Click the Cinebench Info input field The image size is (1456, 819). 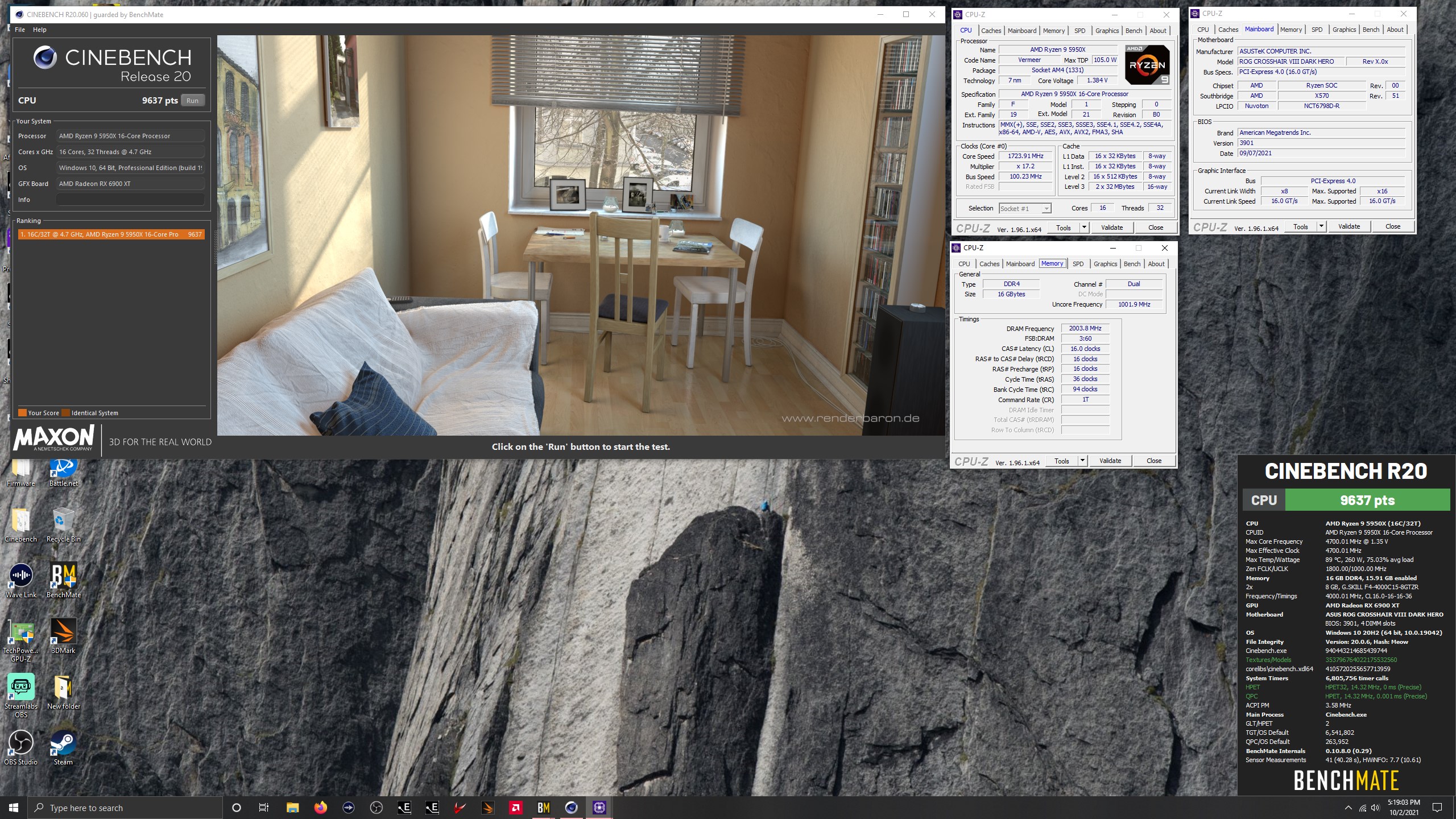pos(130,200)
